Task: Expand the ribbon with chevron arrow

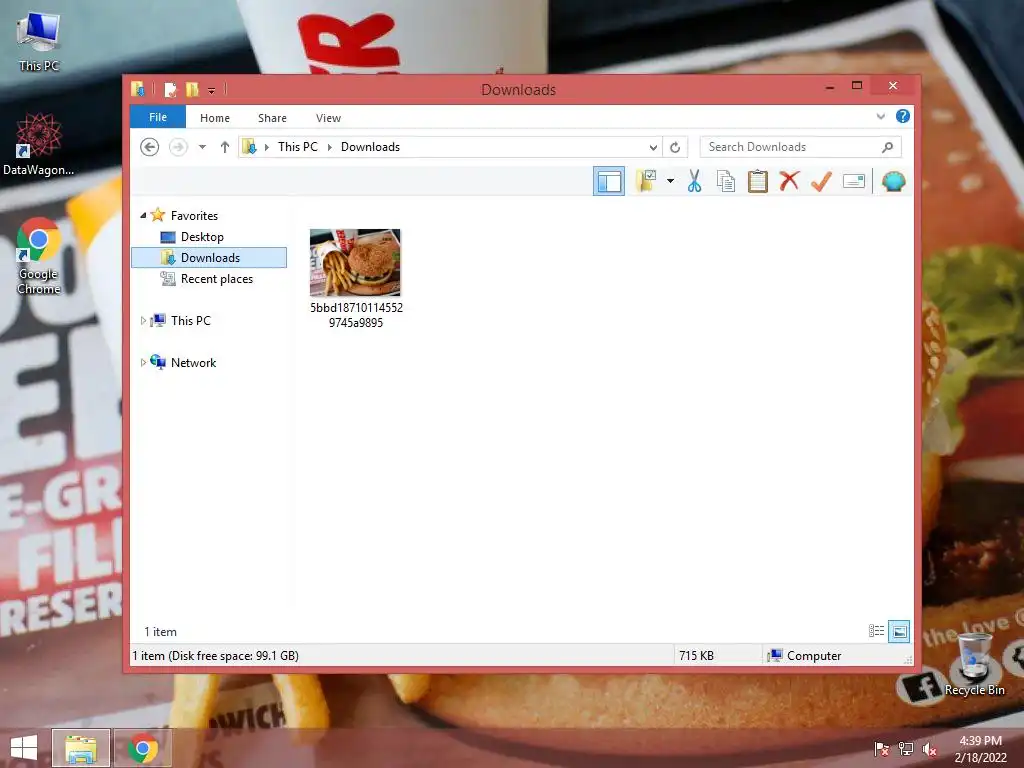Action: click(x=880, y=117)
